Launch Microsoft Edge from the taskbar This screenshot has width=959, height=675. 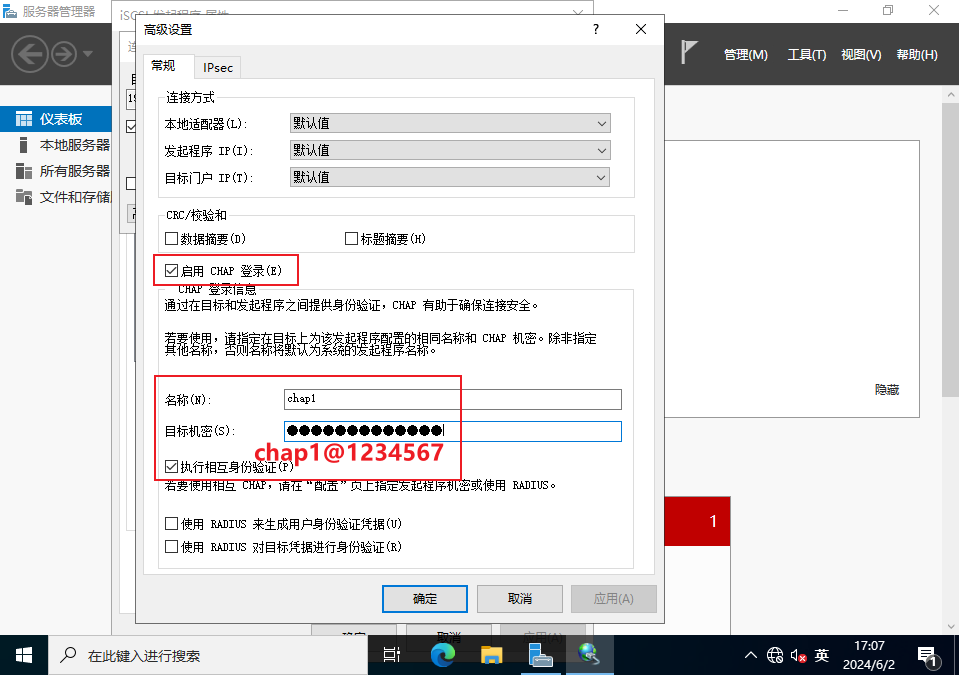click(442, 655)
